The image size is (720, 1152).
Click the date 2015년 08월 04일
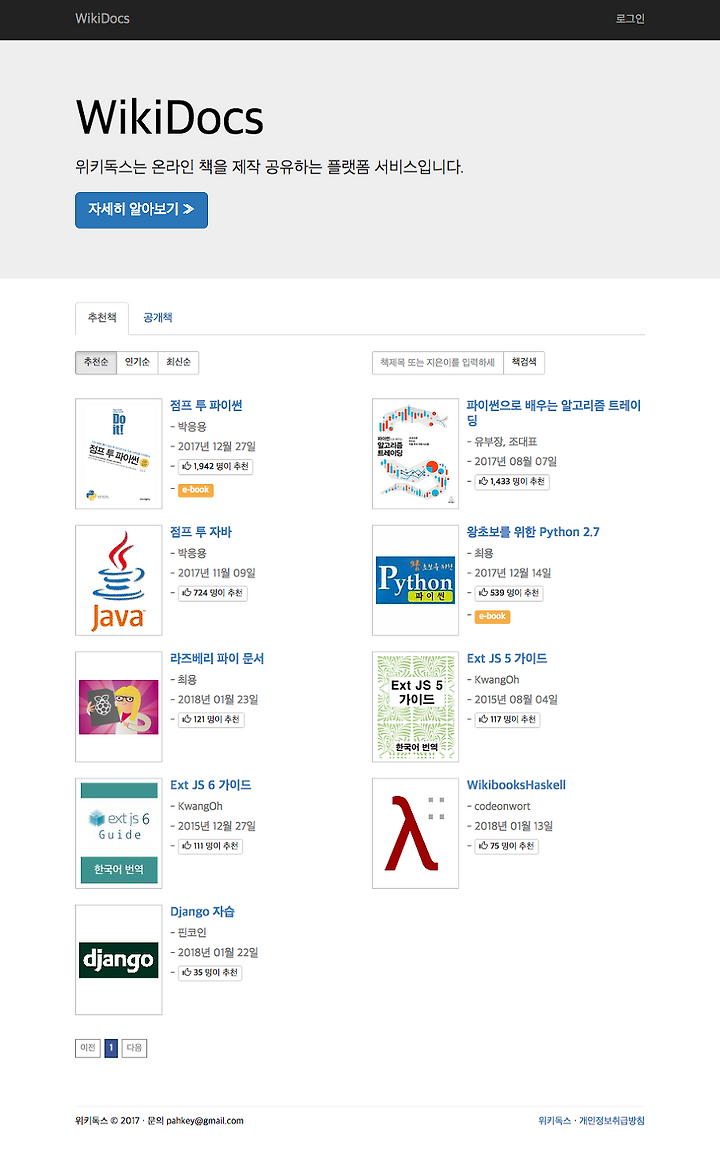click(x=516, y=700)
